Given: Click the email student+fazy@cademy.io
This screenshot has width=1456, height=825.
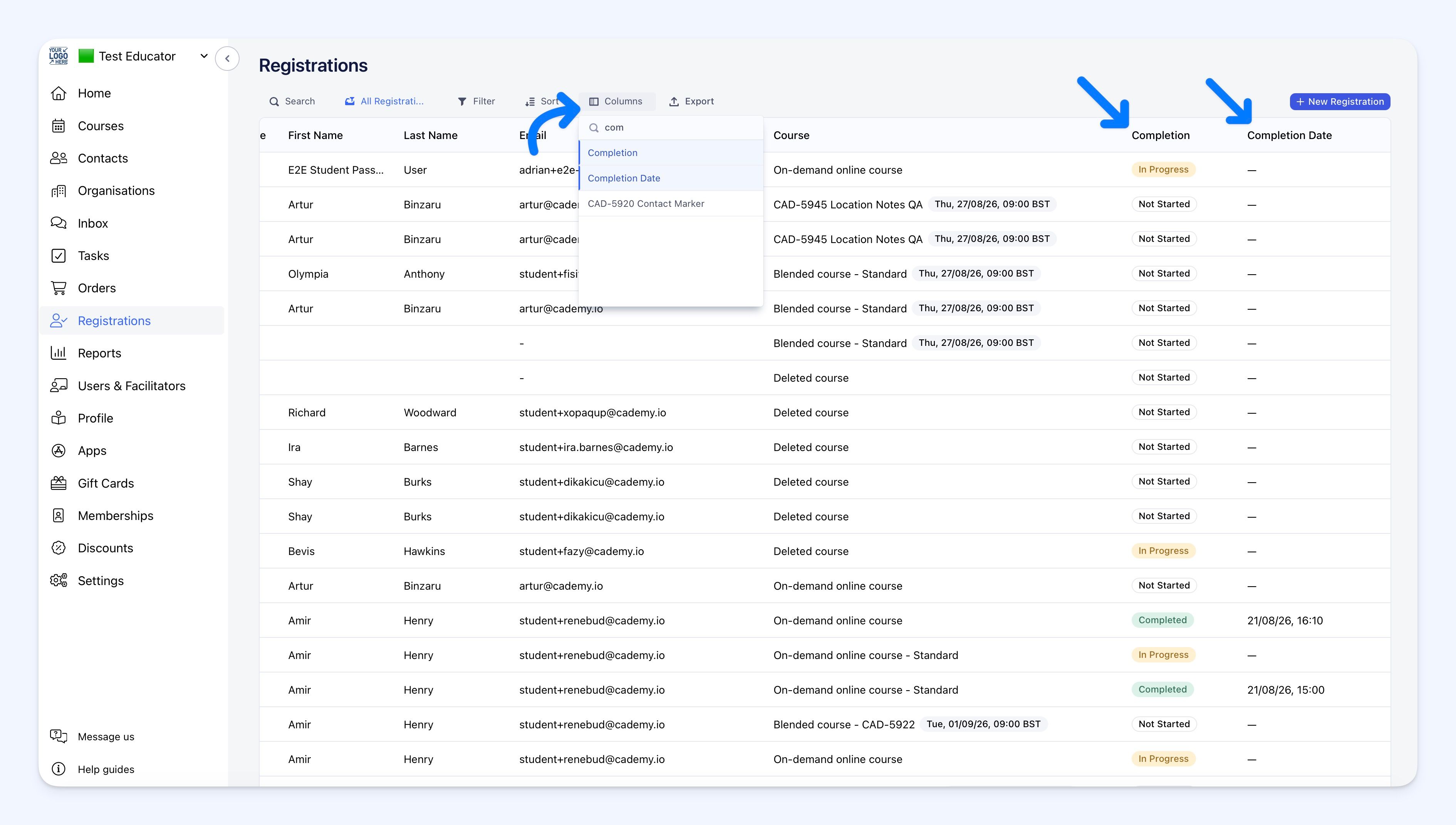Looking at the screenshot, I should [581, 551].
